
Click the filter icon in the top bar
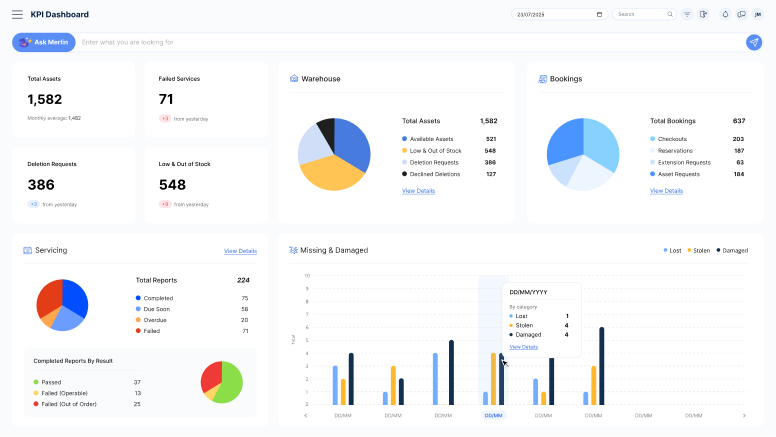click(687, 14)
